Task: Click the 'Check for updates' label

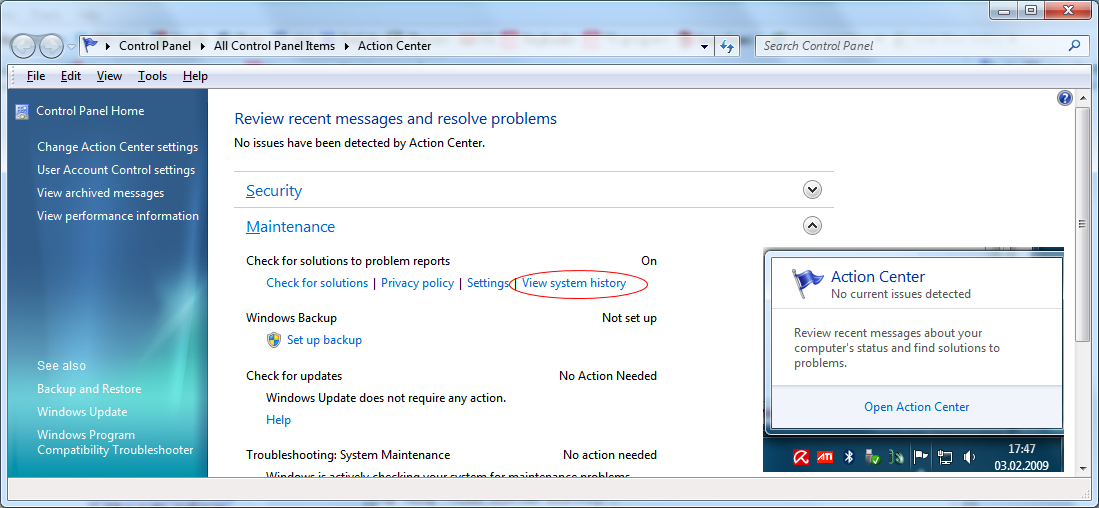Action: [x=294, y=376]
